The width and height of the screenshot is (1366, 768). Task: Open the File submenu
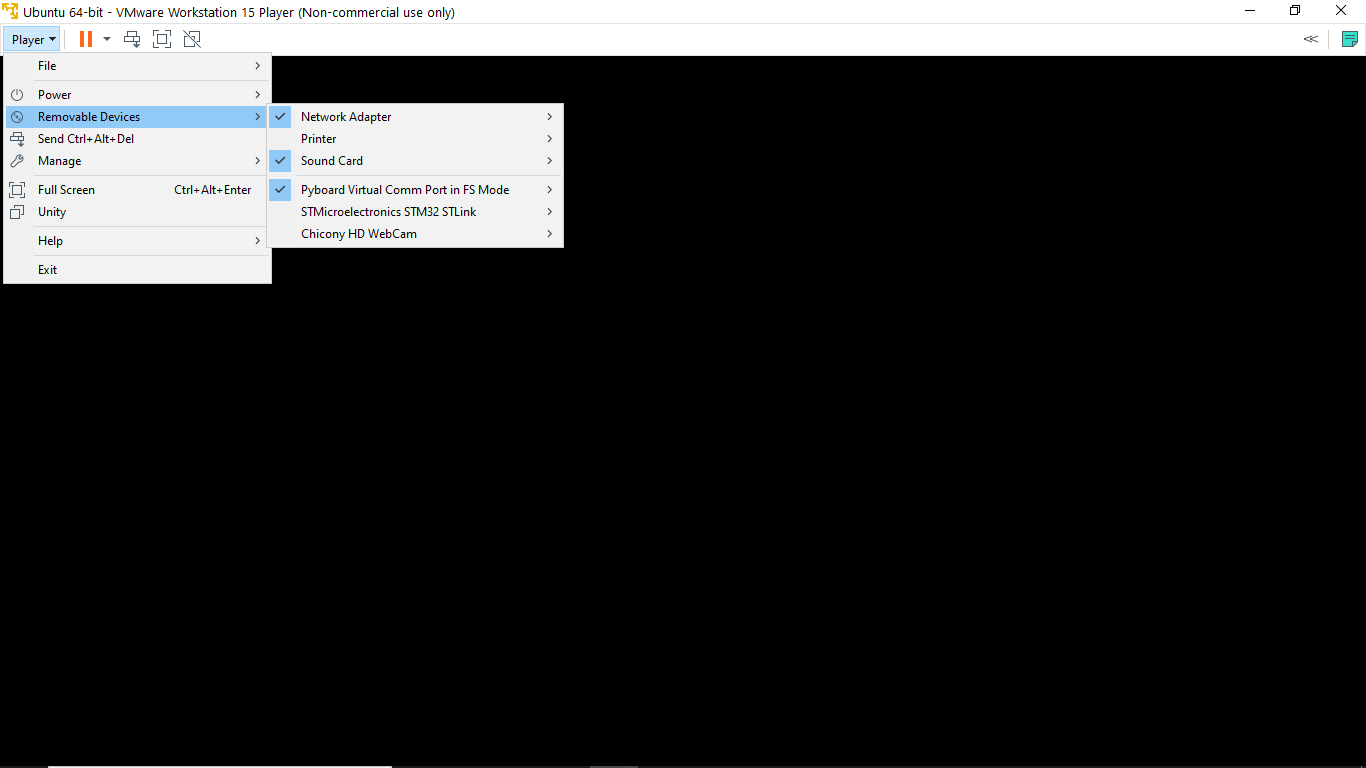pos(138,66)
